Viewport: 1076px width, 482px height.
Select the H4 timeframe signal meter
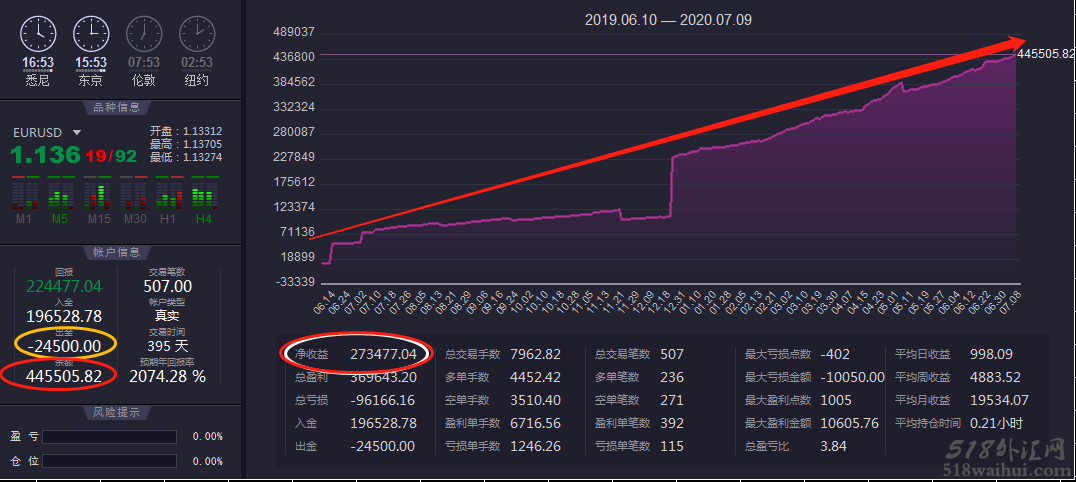204,194
